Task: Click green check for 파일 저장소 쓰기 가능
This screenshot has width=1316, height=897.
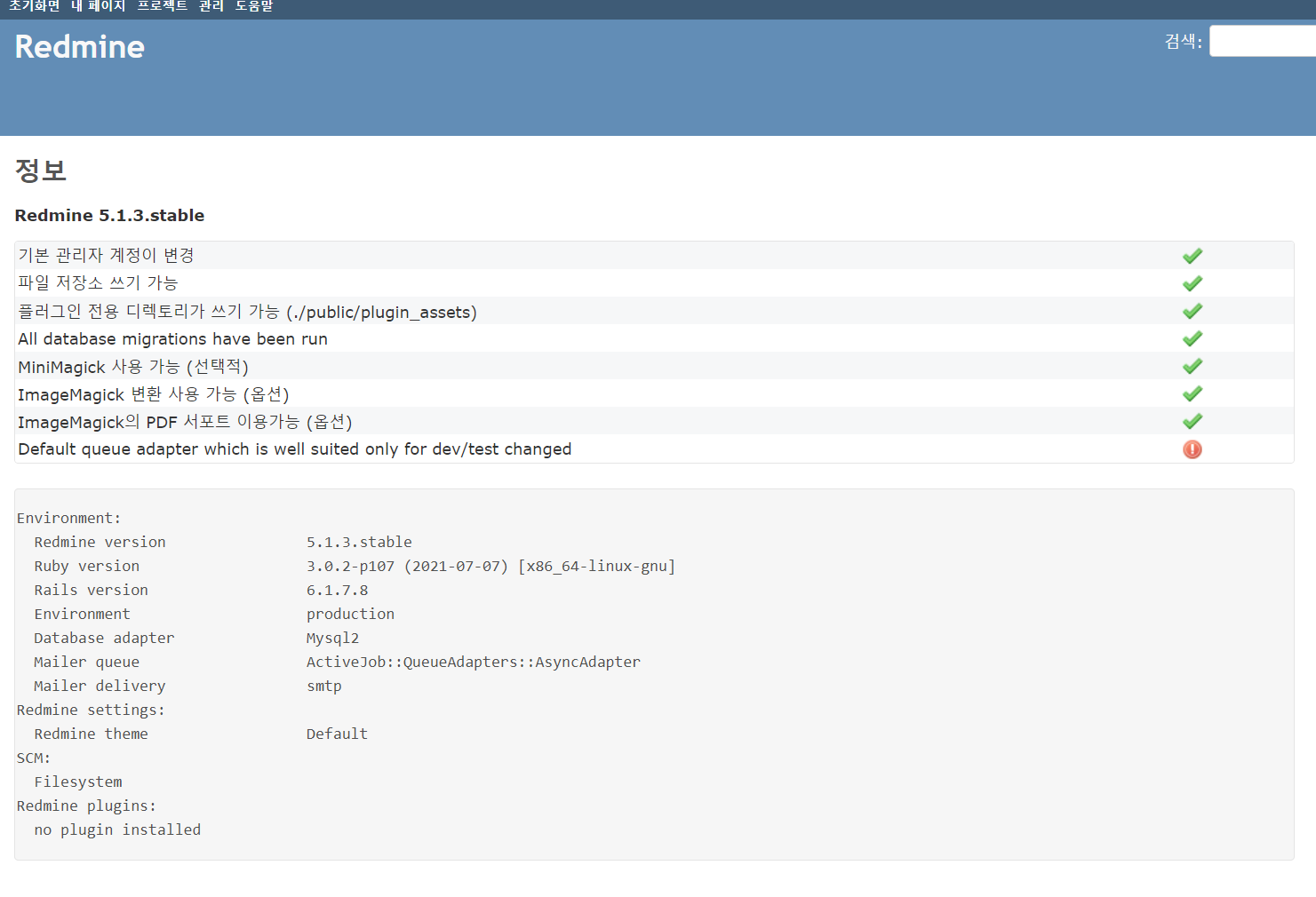Action: point(1192,283)
